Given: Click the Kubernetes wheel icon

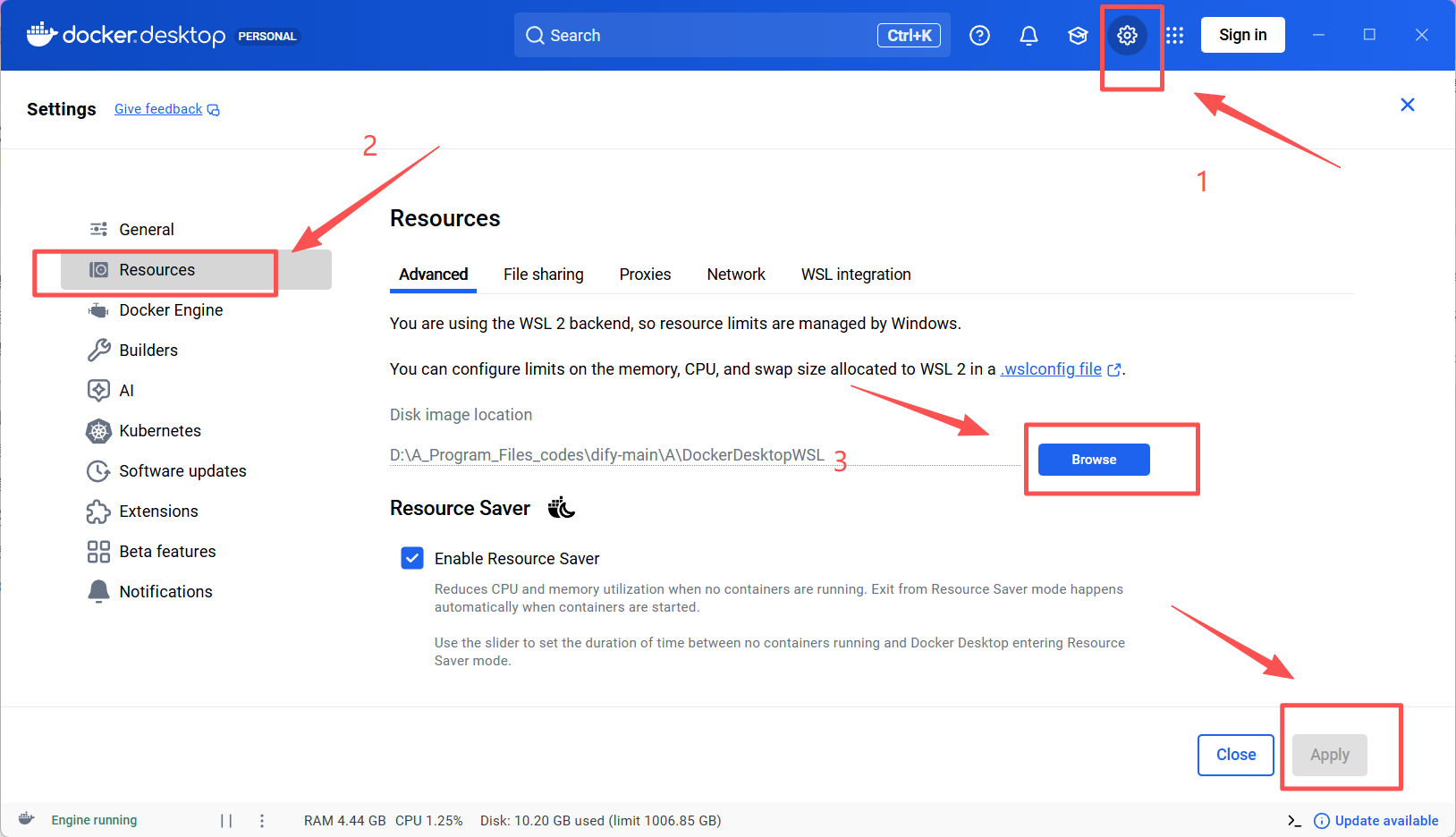Looking at the screenshot, I should pos(98,431).
